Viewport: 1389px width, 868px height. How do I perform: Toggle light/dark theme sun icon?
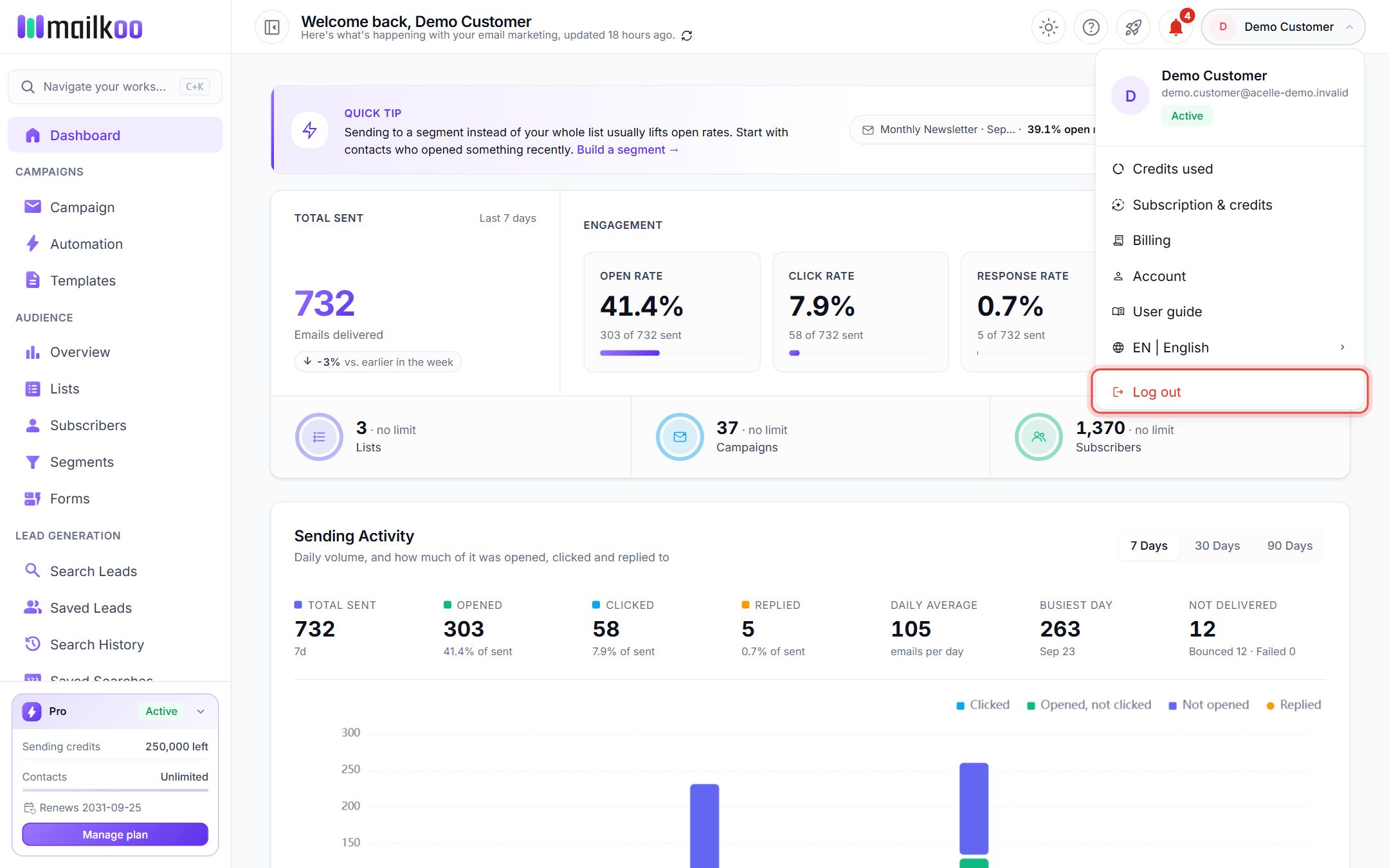coord(1048,27)
